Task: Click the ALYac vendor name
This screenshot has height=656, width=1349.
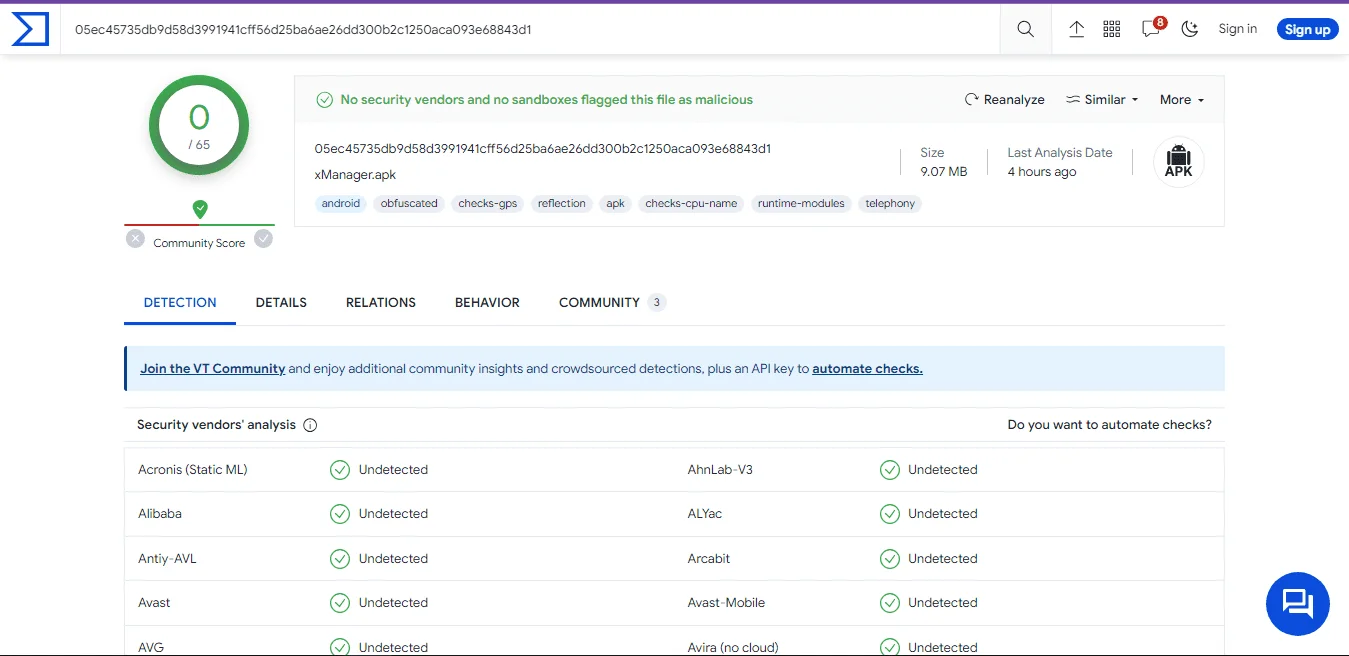Action: pyautogui.click(x=705, y=513)
